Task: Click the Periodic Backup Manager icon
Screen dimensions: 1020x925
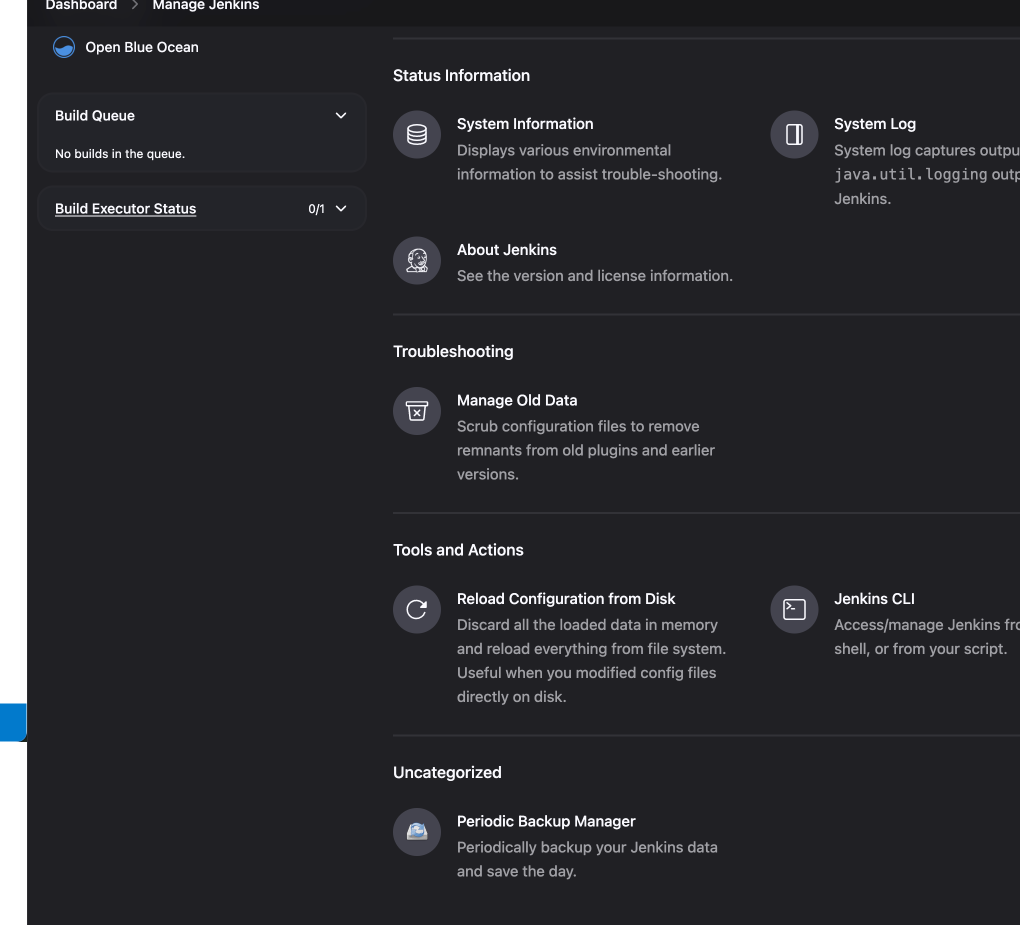Action: [417, 832]
